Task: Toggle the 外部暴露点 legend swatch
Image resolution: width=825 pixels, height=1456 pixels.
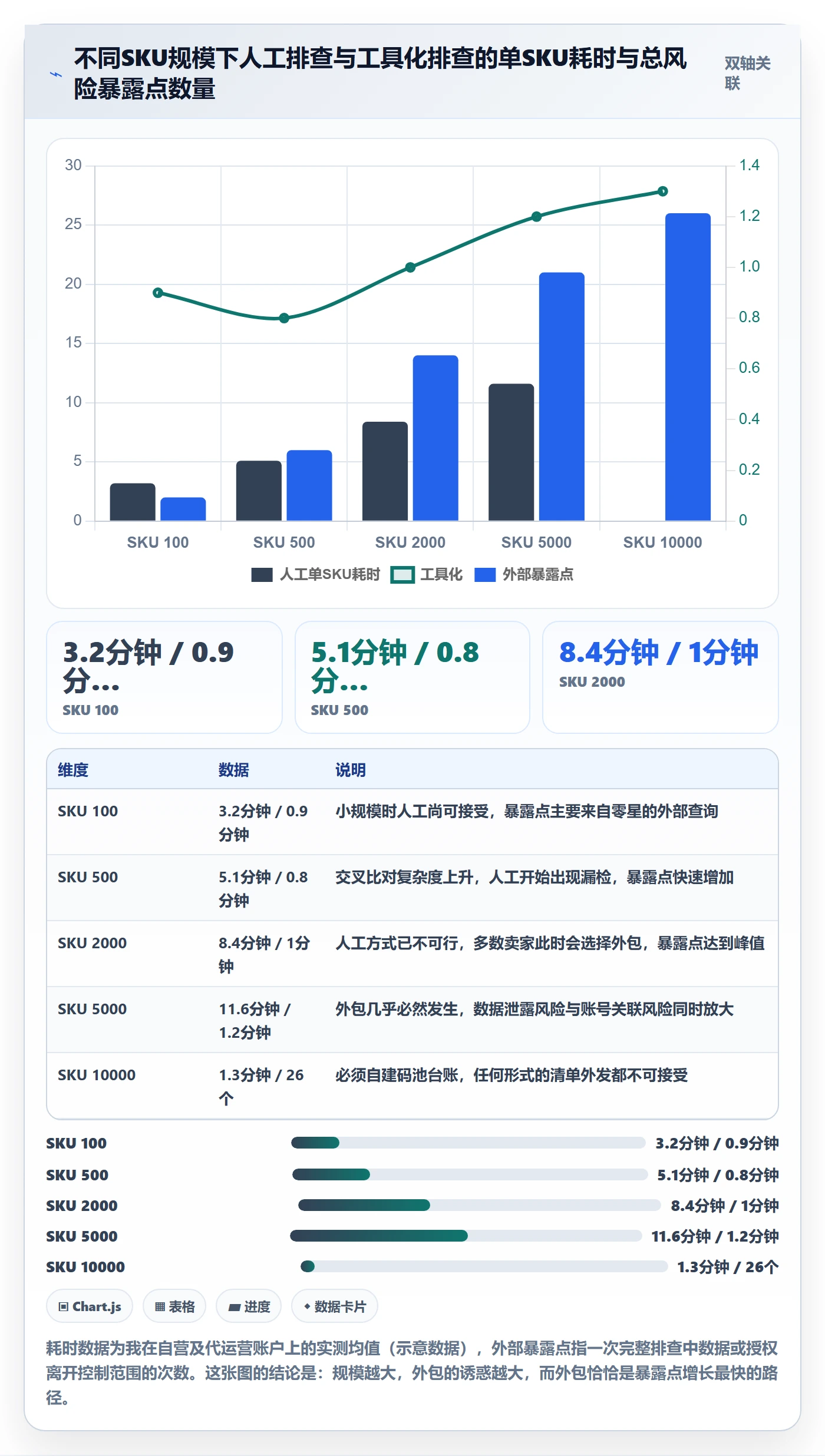Action: point(485,575)
